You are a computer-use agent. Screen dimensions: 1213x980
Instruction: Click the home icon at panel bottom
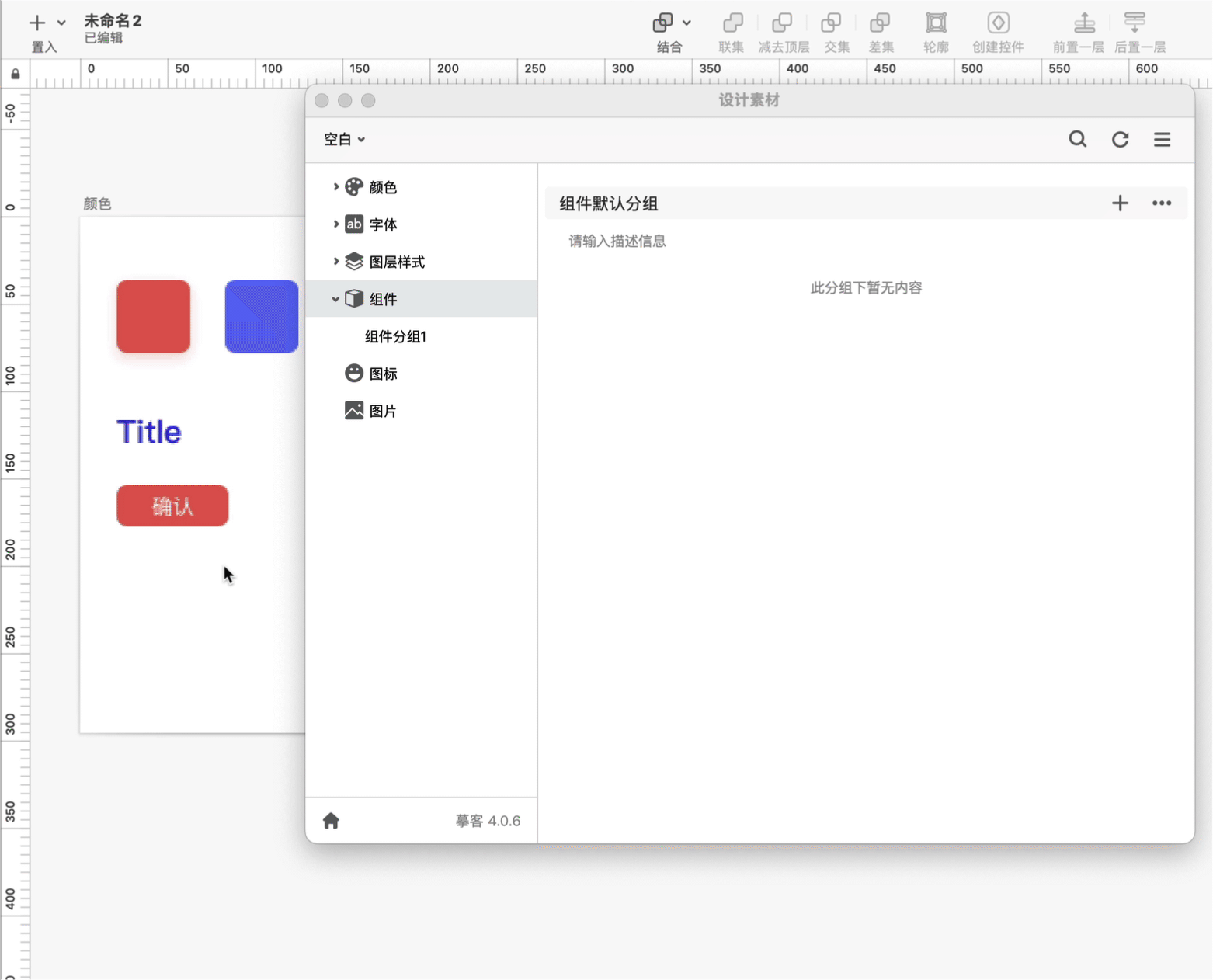click(x=331, y=821)
